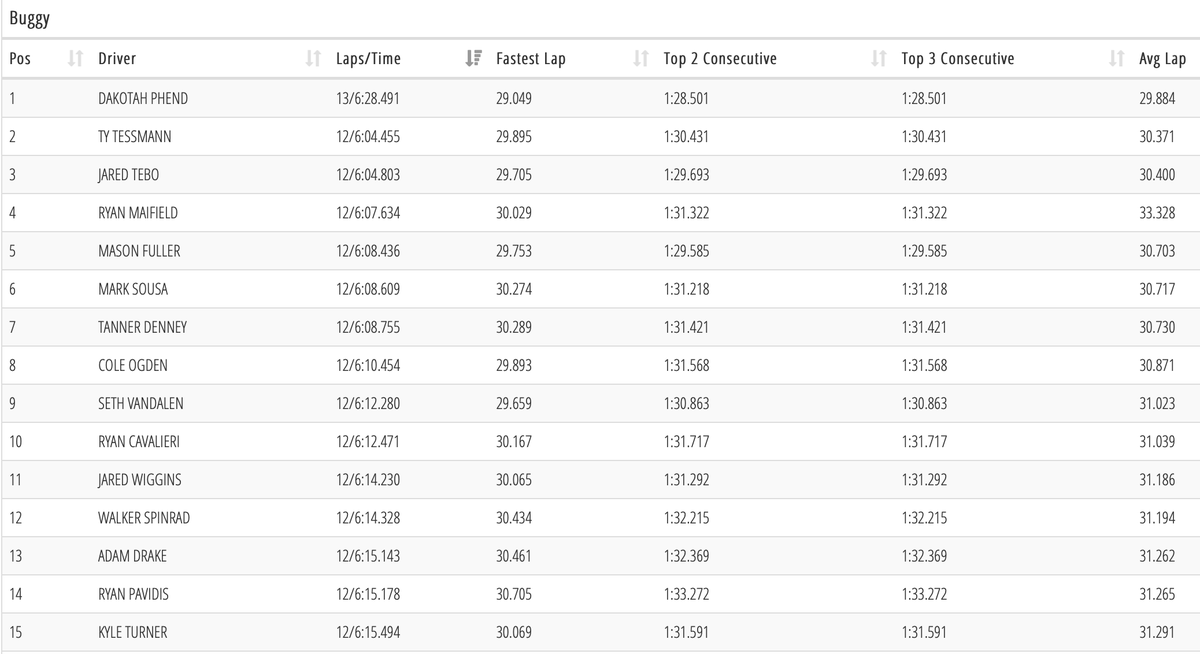Click sort icon for Top 3 Consecutive
The image size is (1200, 654).
1117,59
